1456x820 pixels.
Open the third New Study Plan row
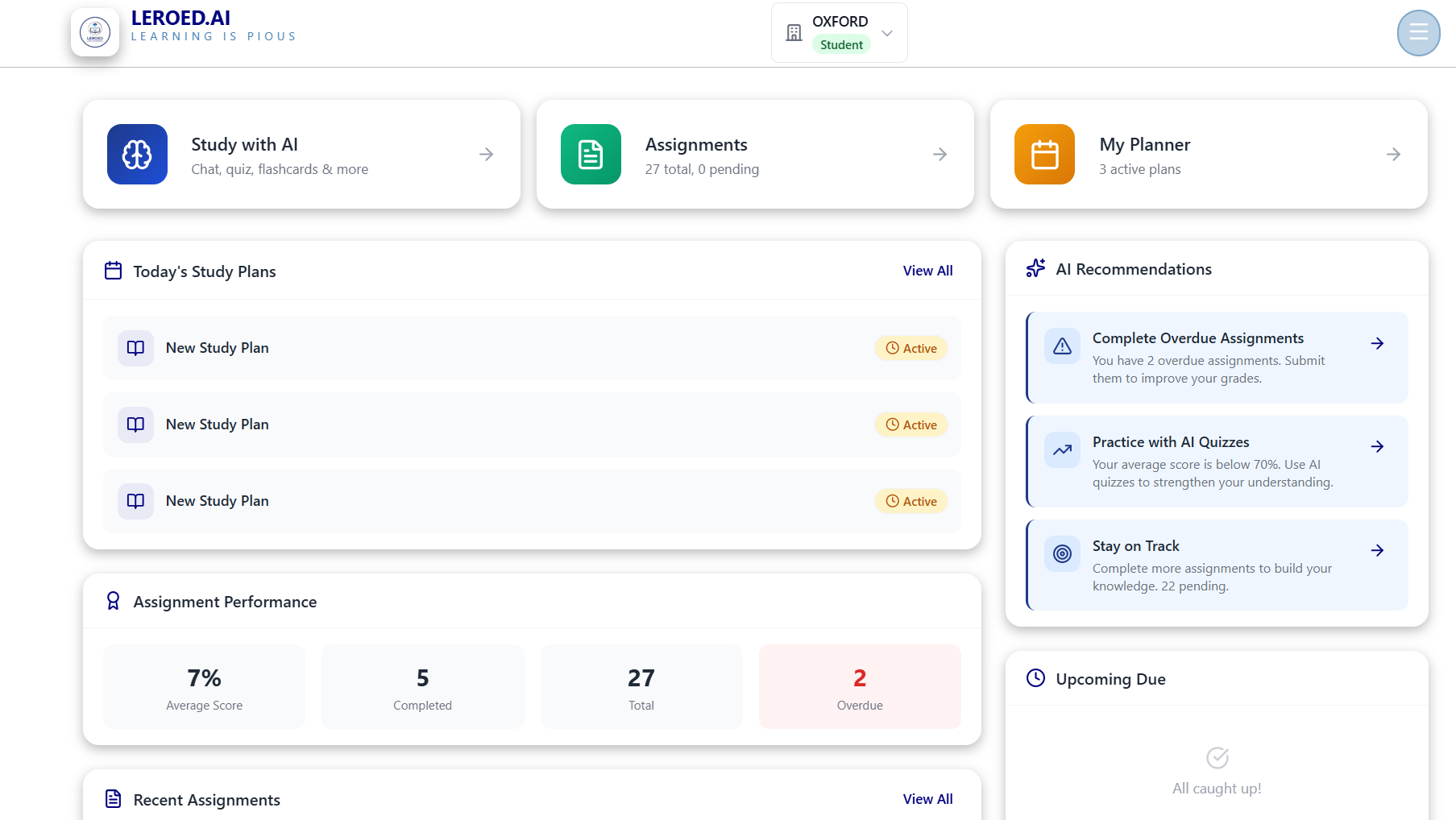tap(532, 501)
